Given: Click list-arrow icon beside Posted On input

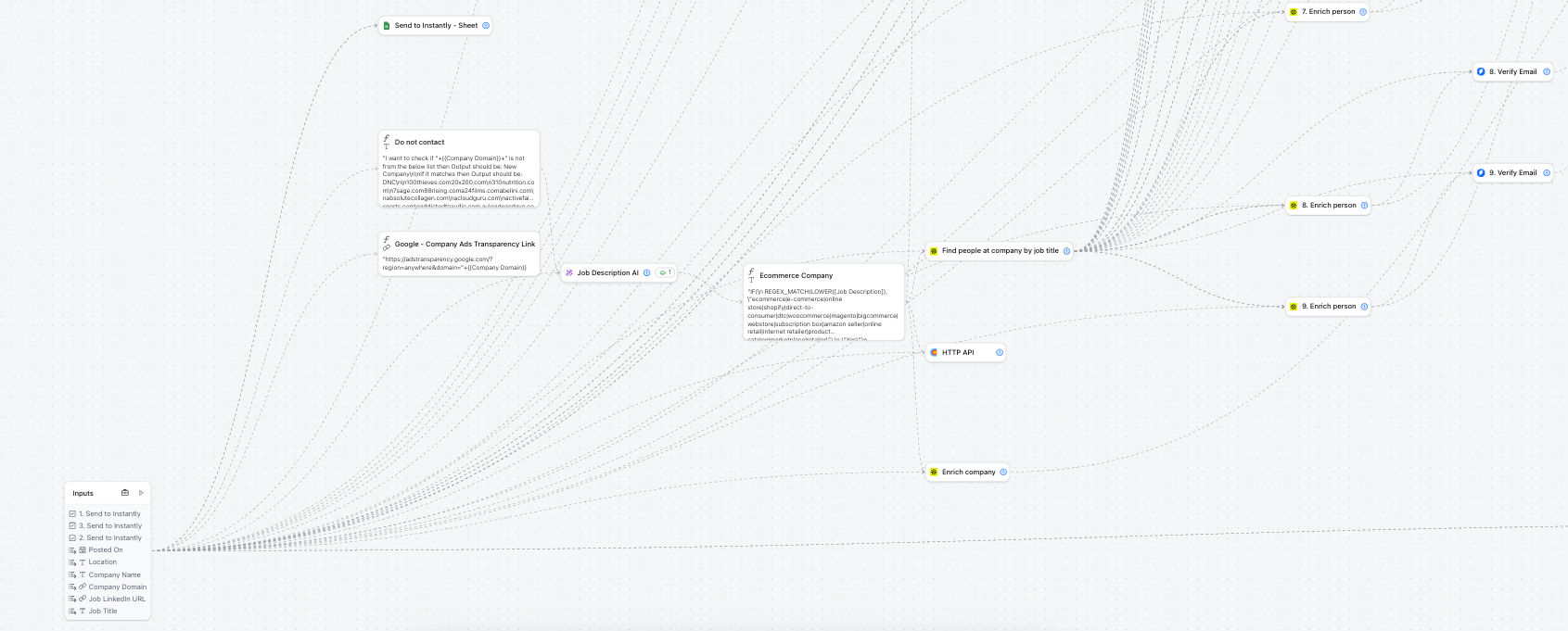Looking at the screenshot, I should coord(72,550).
